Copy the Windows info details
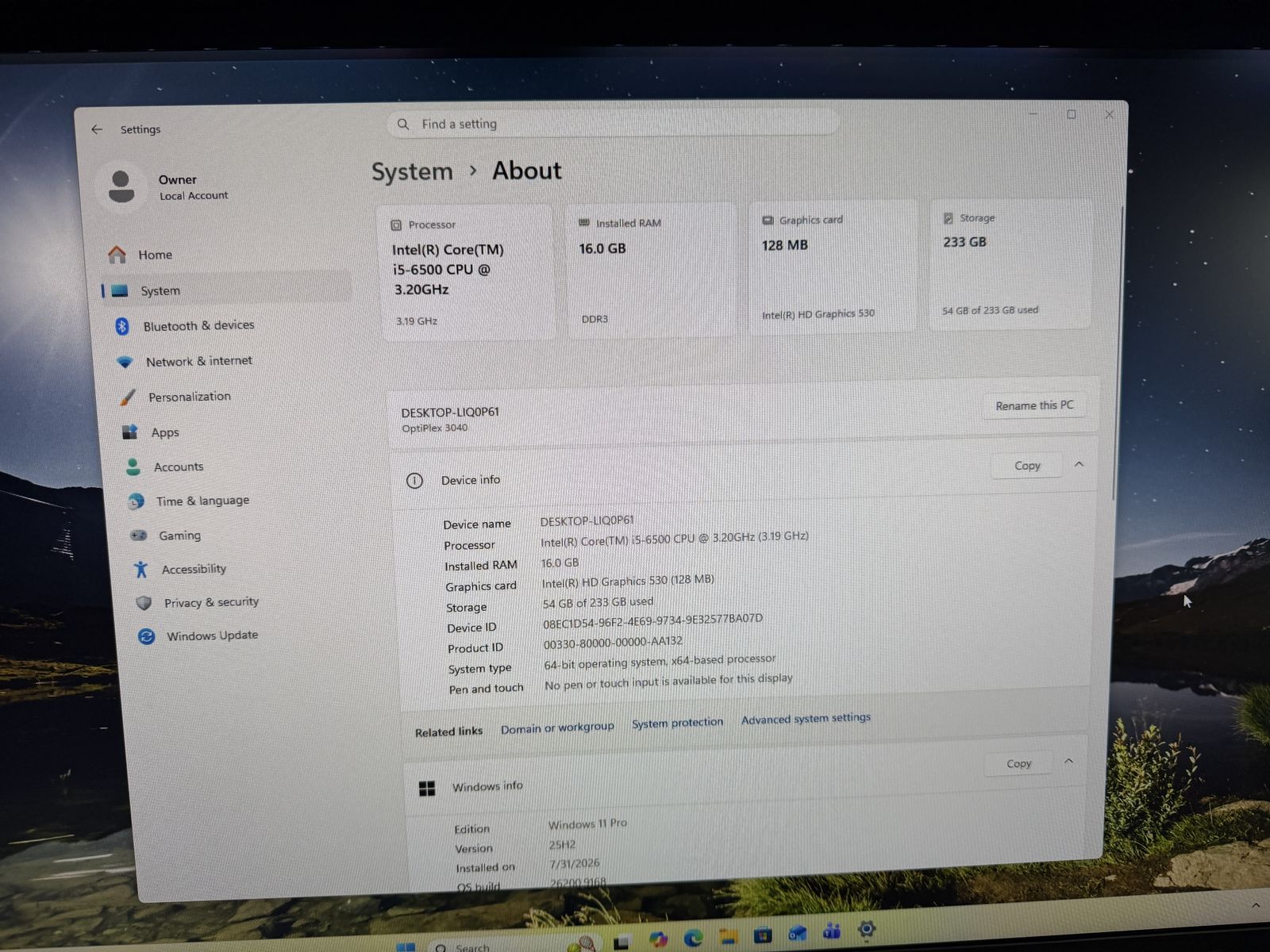1270x952 pixels. (1019, 763)
